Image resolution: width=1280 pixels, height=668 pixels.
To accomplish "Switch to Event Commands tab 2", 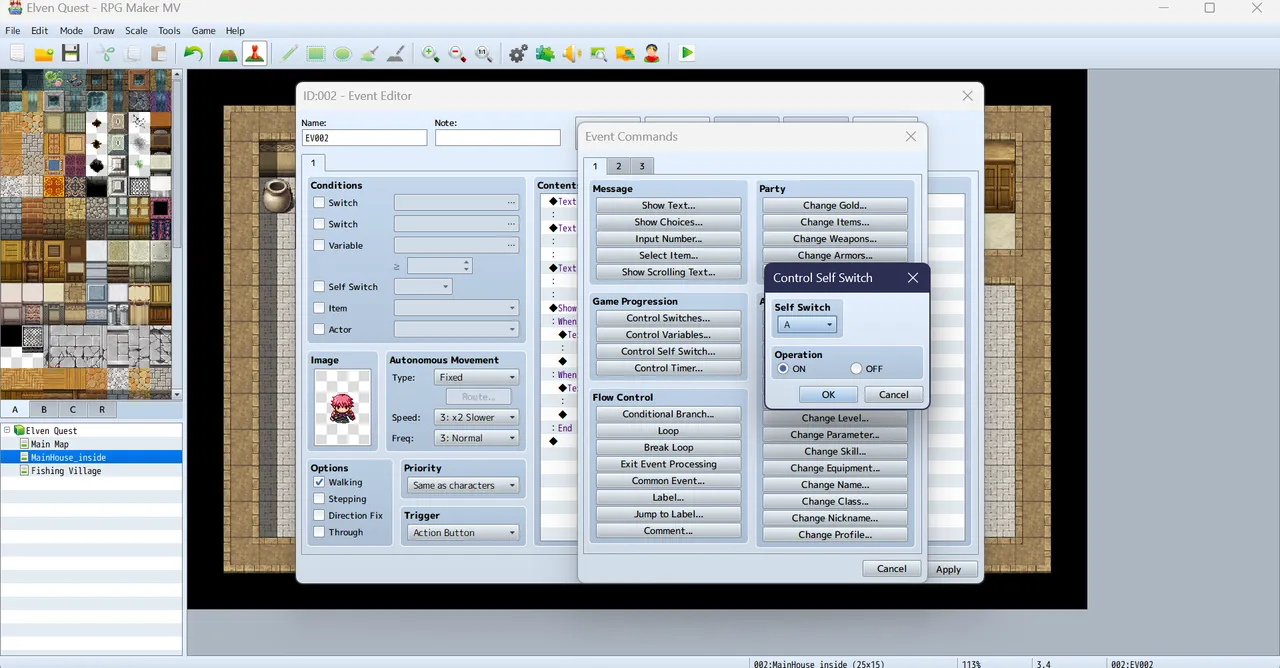I will coord(618,166).
